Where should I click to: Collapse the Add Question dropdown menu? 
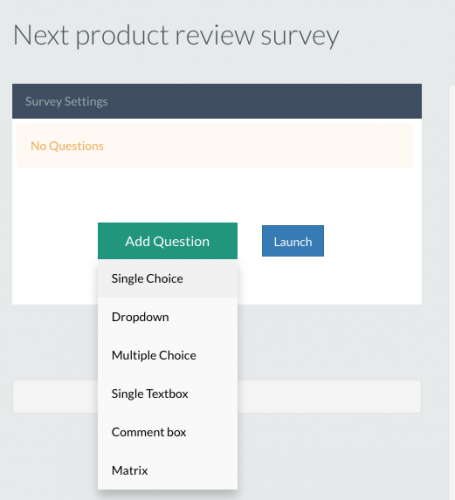coord(168,241)
